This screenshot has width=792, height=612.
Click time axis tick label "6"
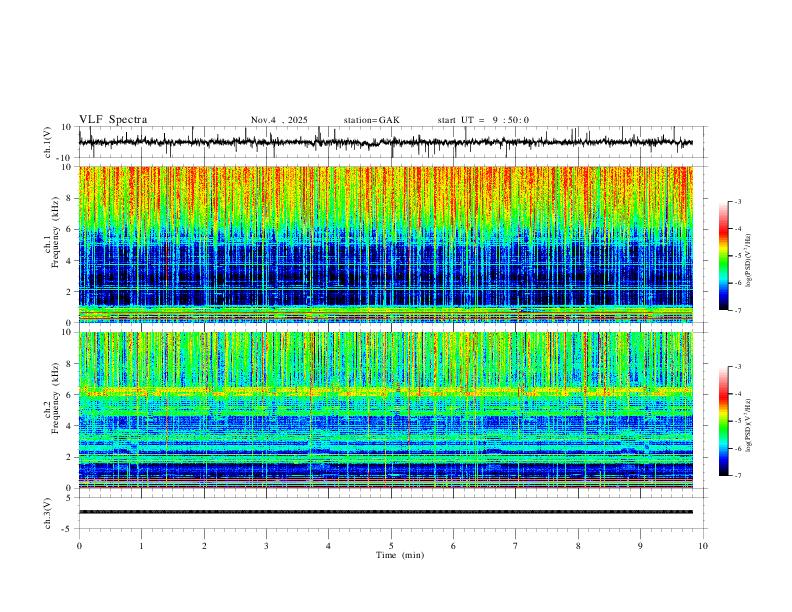(x=453, y=546)
